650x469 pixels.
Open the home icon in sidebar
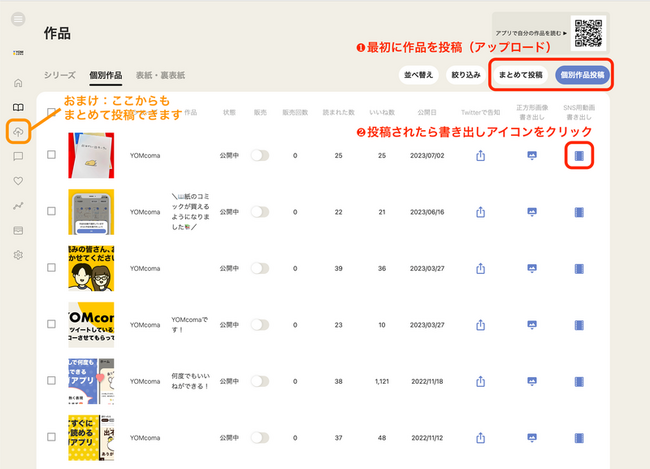coord(18,83)
